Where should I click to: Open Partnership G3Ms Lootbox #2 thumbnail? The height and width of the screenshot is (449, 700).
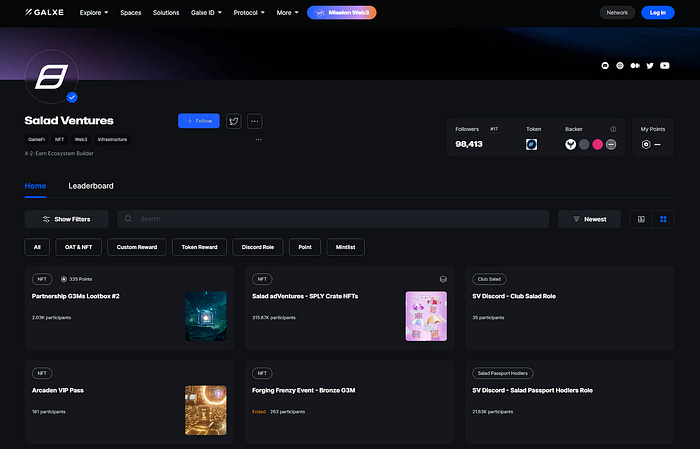point(206,316)
